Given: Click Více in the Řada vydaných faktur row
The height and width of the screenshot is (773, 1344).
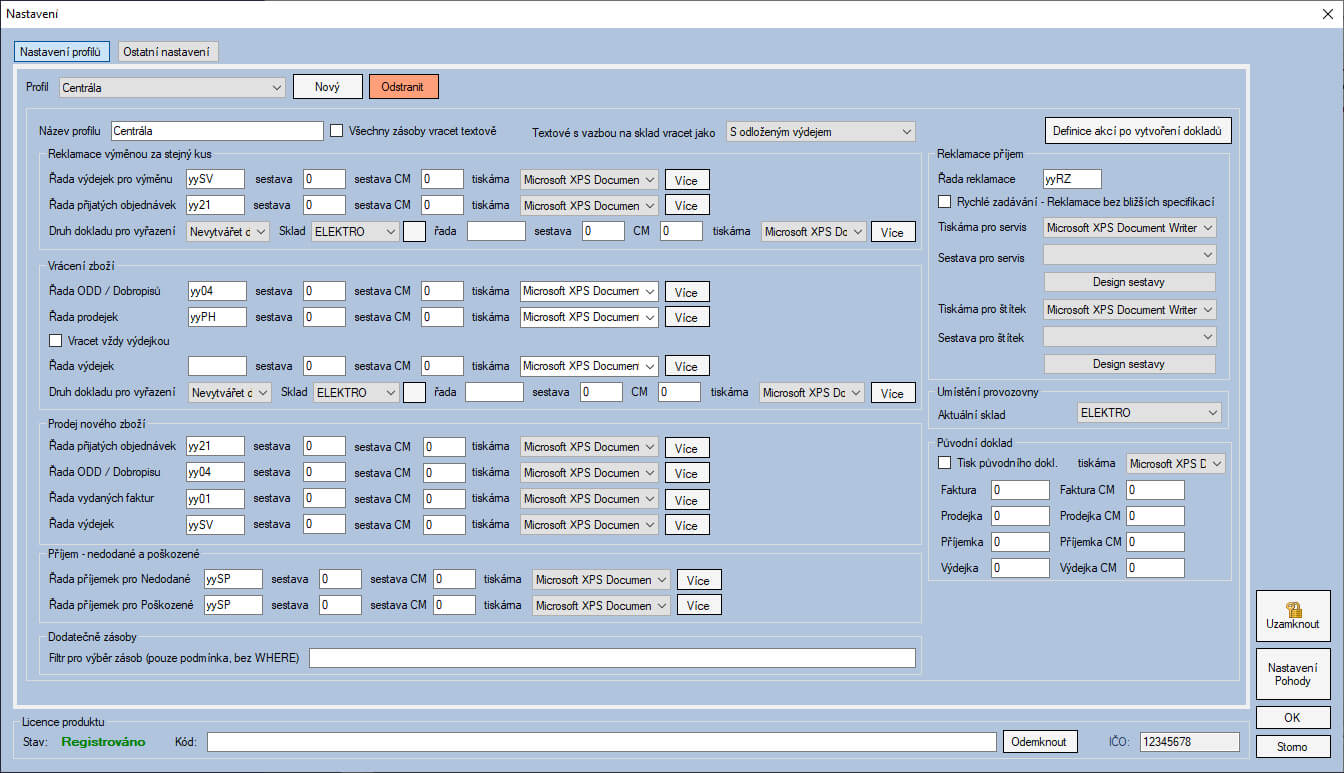Looking at the screenshot, I should tap(685, 499).
